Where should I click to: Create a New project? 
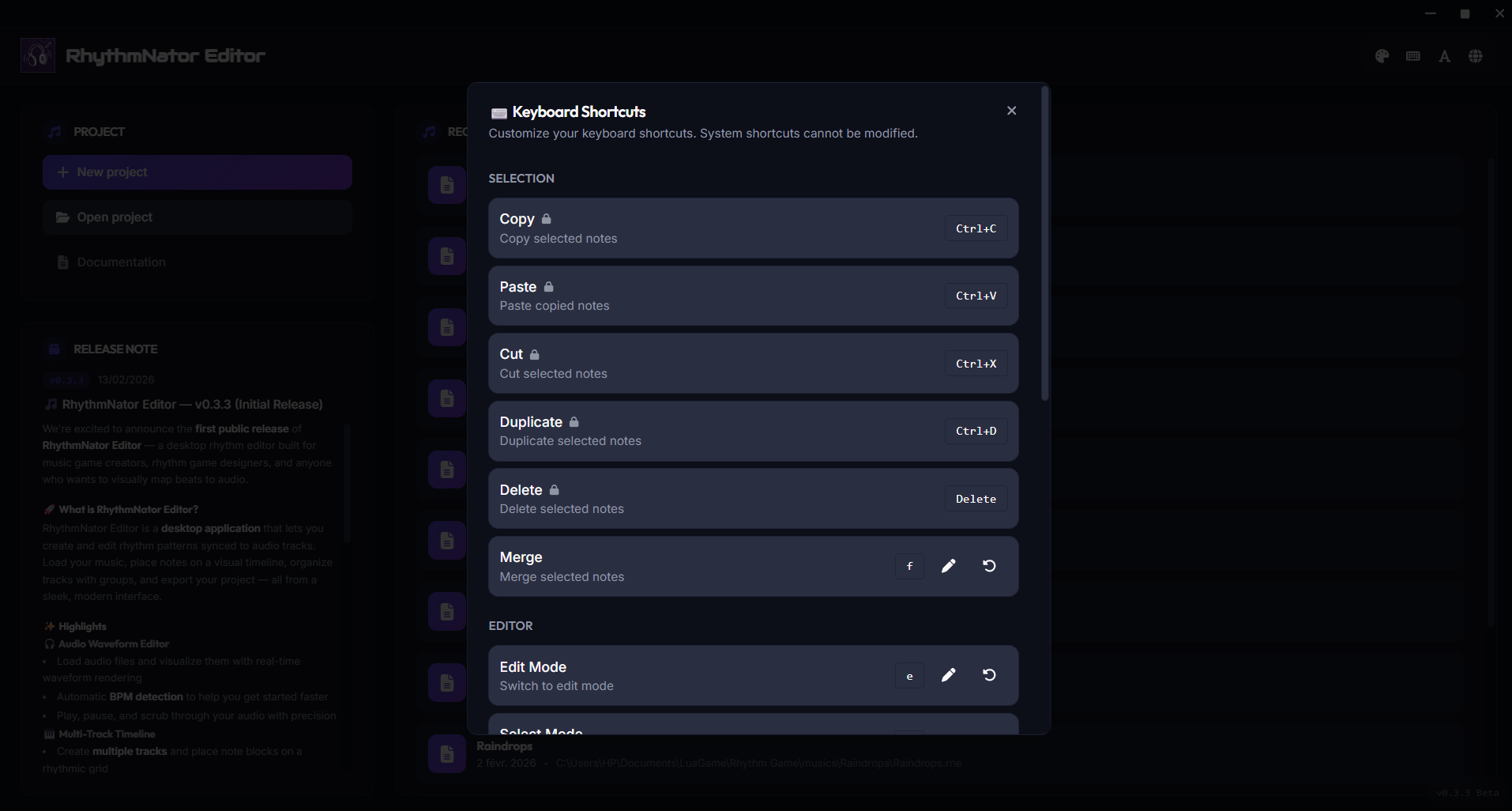click(197, 172)
